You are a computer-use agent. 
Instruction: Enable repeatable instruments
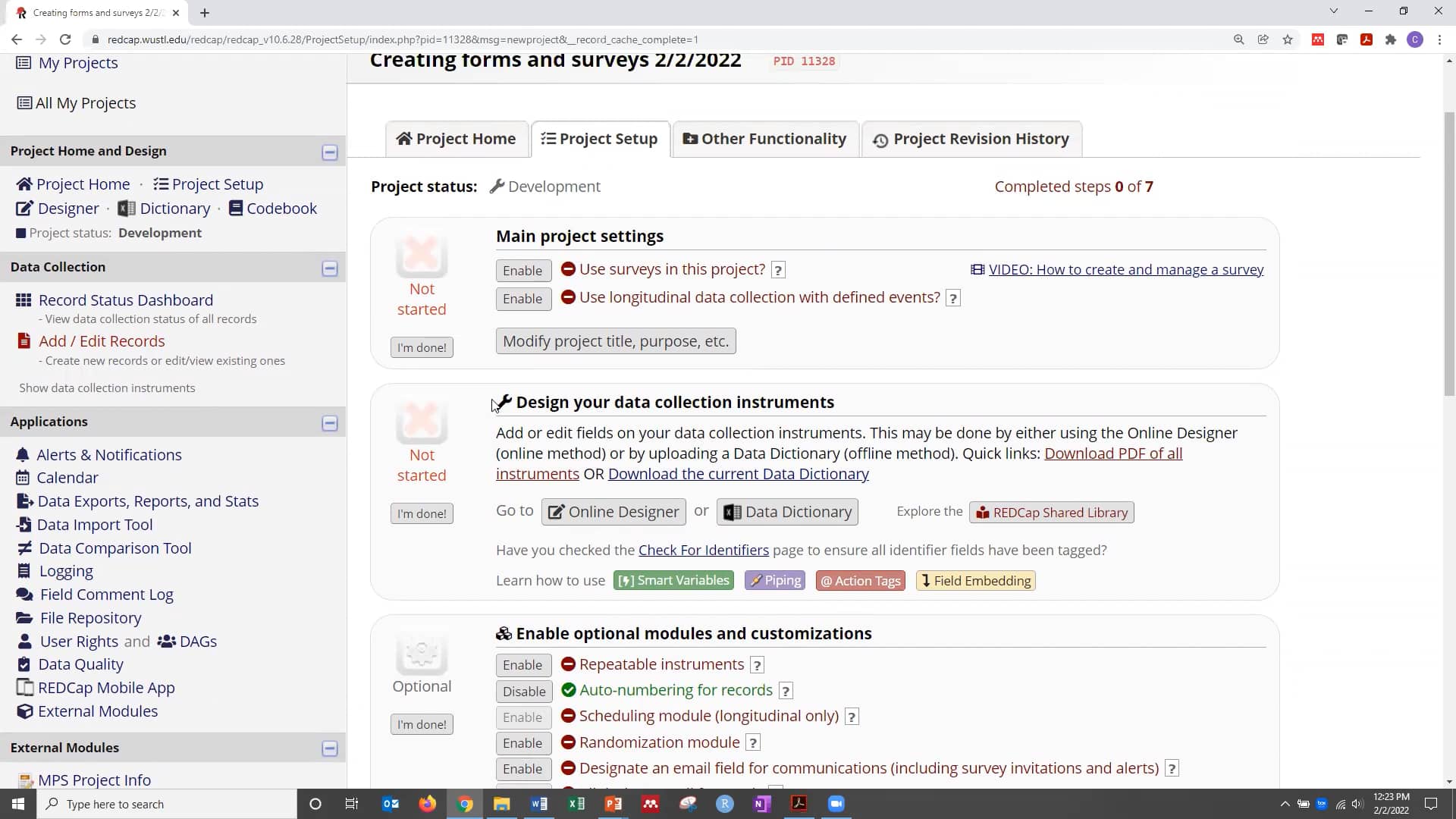pos(522,664)
